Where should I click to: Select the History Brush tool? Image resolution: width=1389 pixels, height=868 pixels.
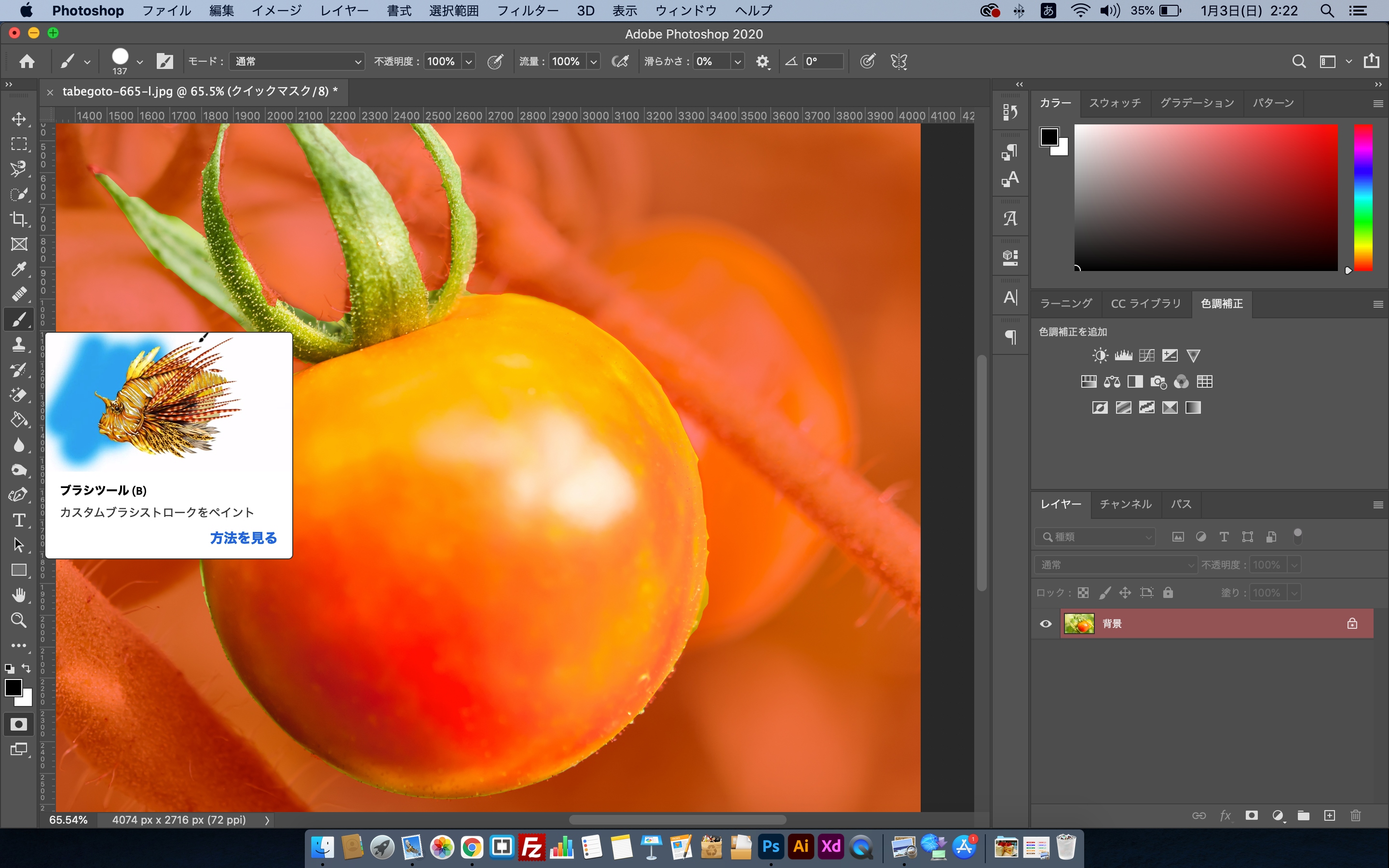19,370
